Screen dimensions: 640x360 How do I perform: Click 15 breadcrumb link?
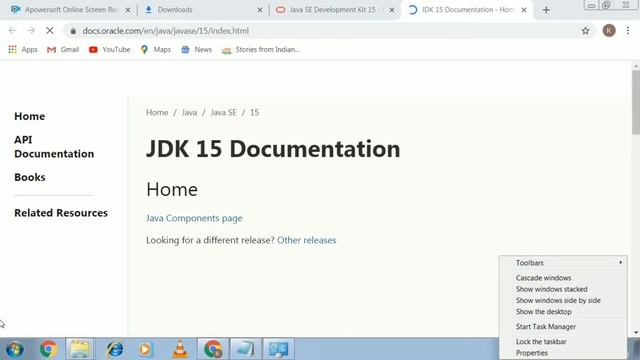click(254, 113)
